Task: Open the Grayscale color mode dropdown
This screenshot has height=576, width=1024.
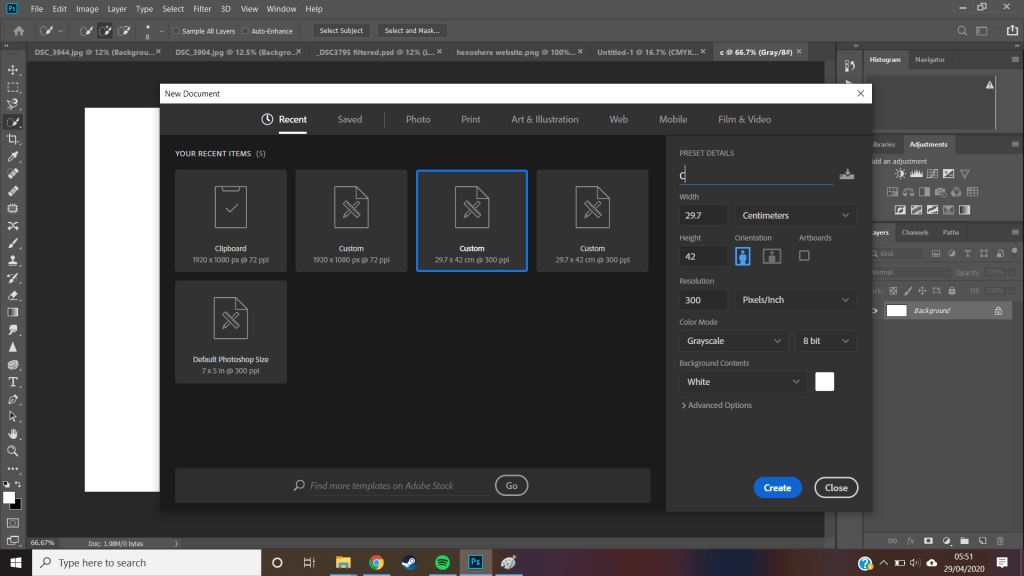Action: (x=734, y=341)
